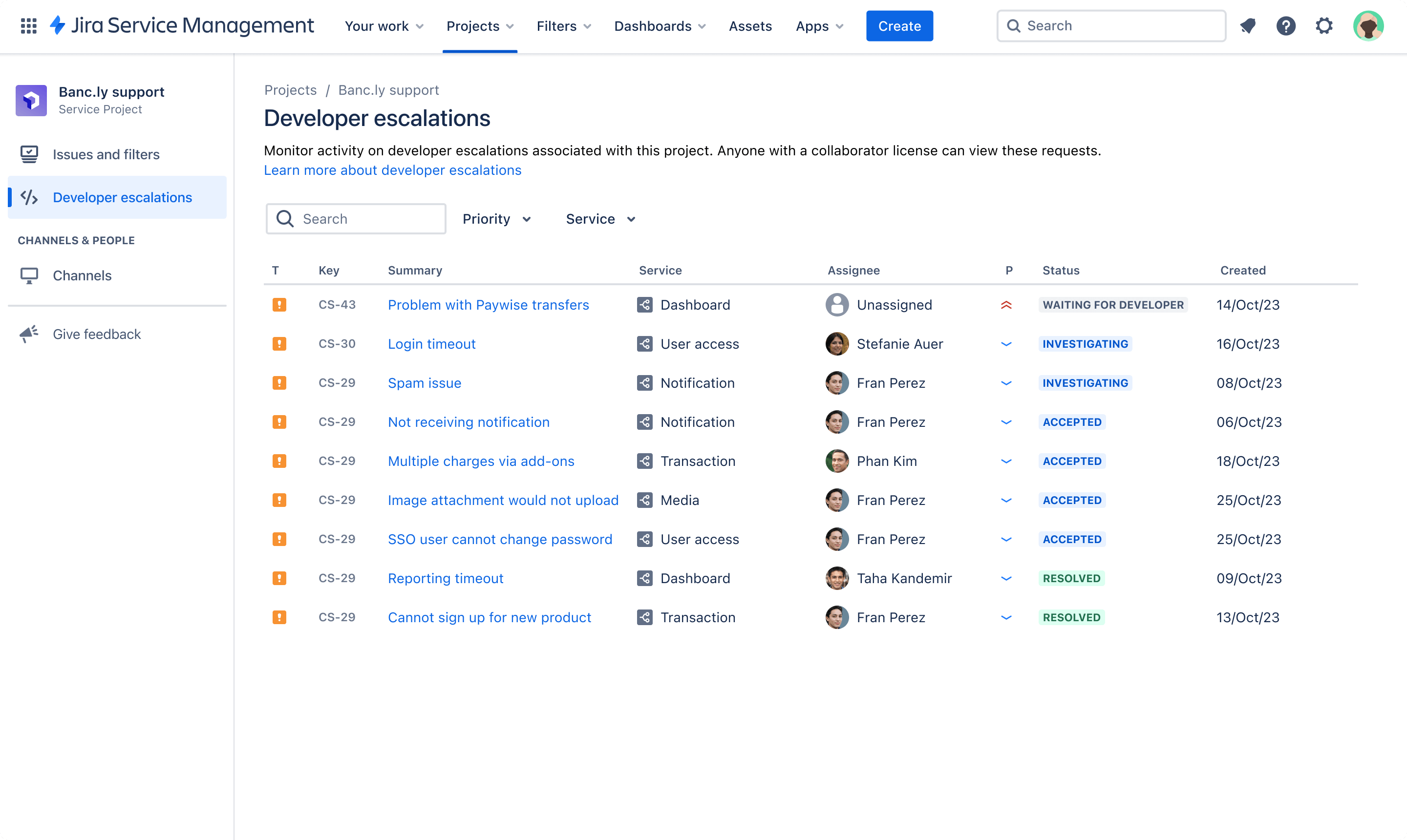Click the Channels sidebar item

tap(82, 274)
